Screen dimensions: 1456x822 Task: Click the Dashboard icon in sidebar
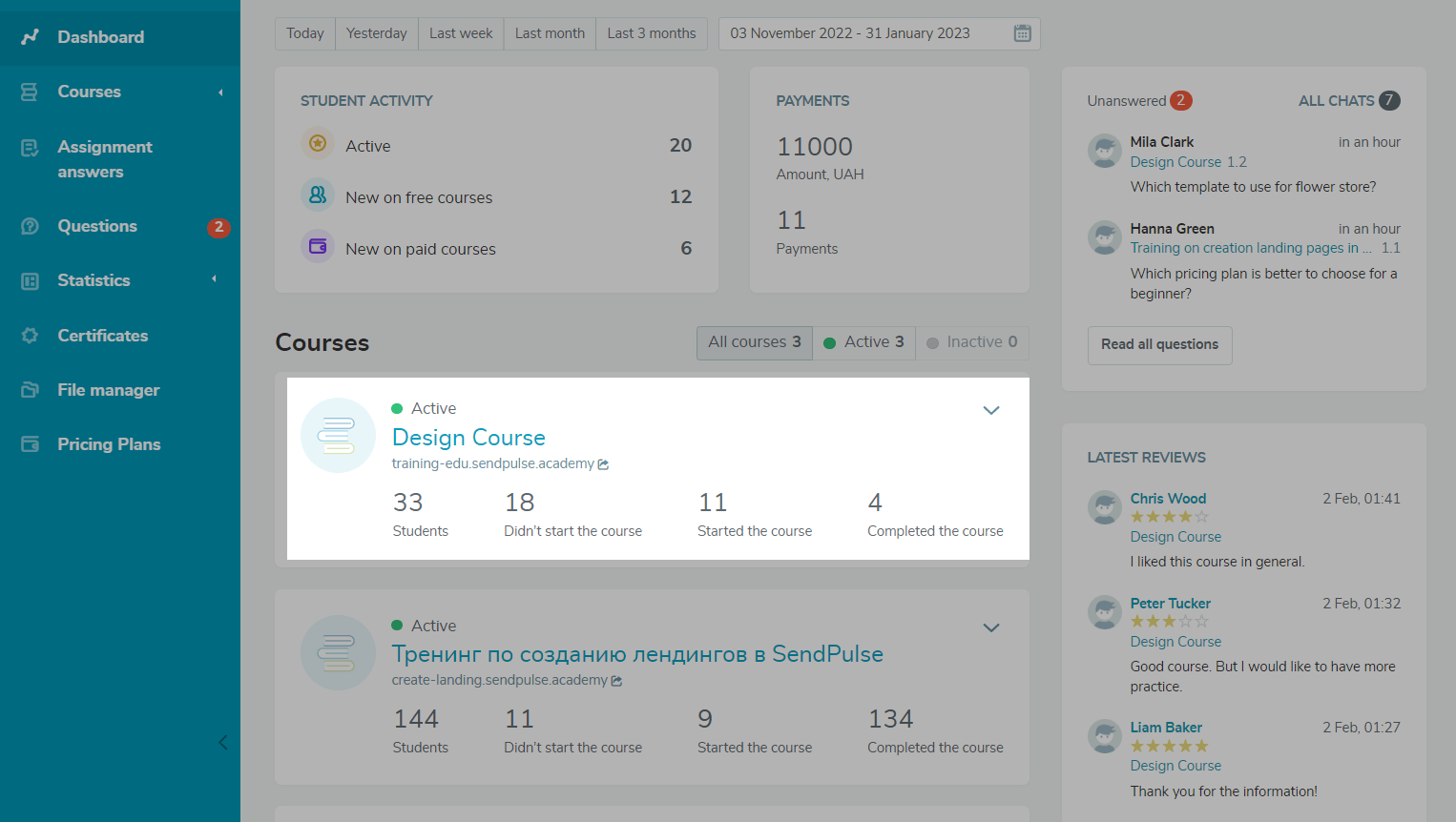pyautogui.click(x=31, y=37)
